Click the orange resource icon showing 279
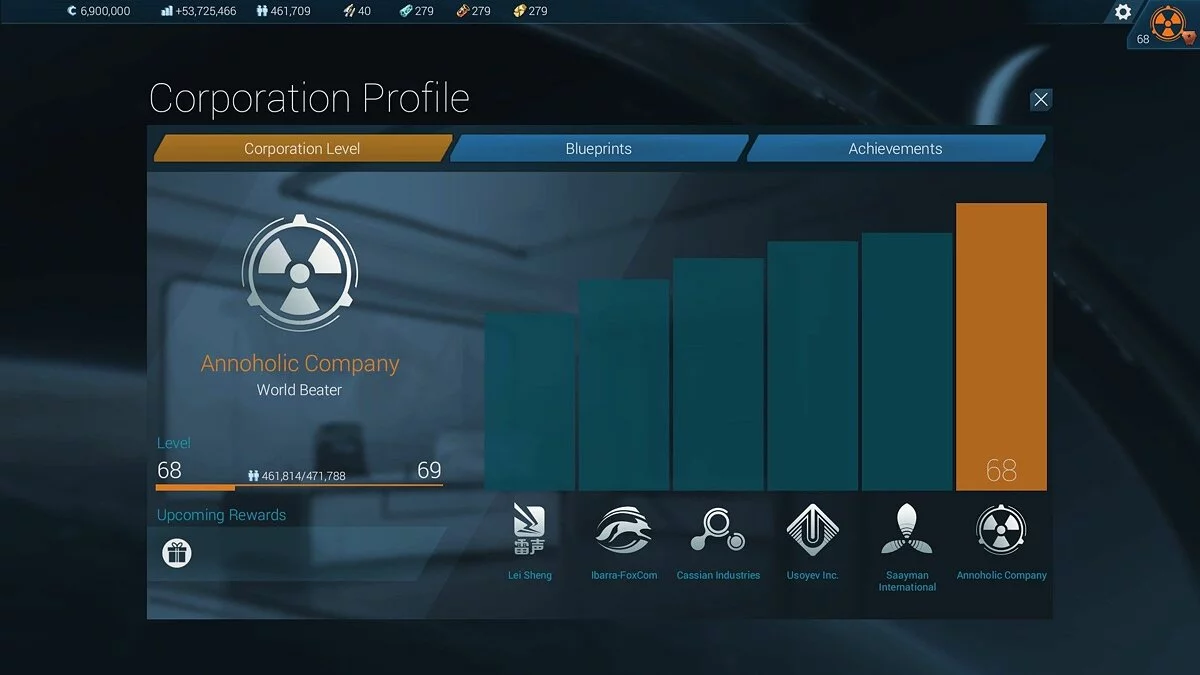The width and height of the screenshot is (1200, 675). click(462, 11)
